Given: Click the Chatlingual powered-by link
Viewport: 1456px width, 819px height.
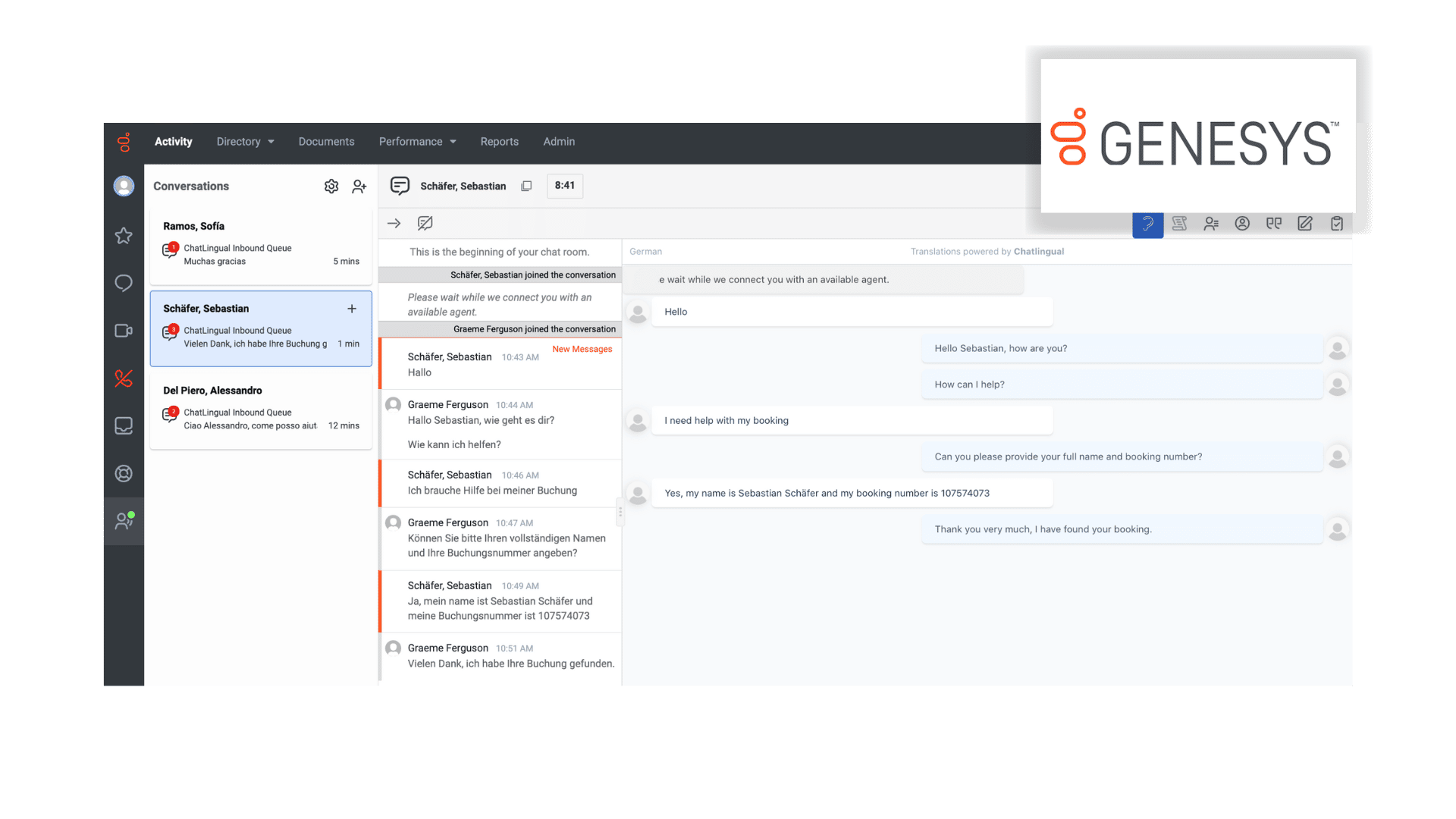Looking at the screenshot, I should (x=1038, y=252).
